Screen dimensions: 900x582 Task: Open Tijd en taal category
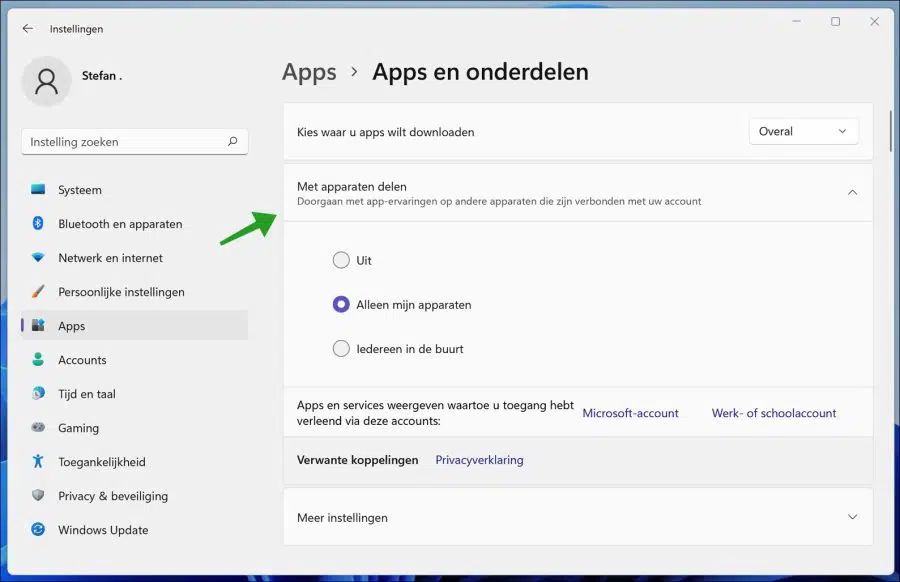[x=134, y=394]
